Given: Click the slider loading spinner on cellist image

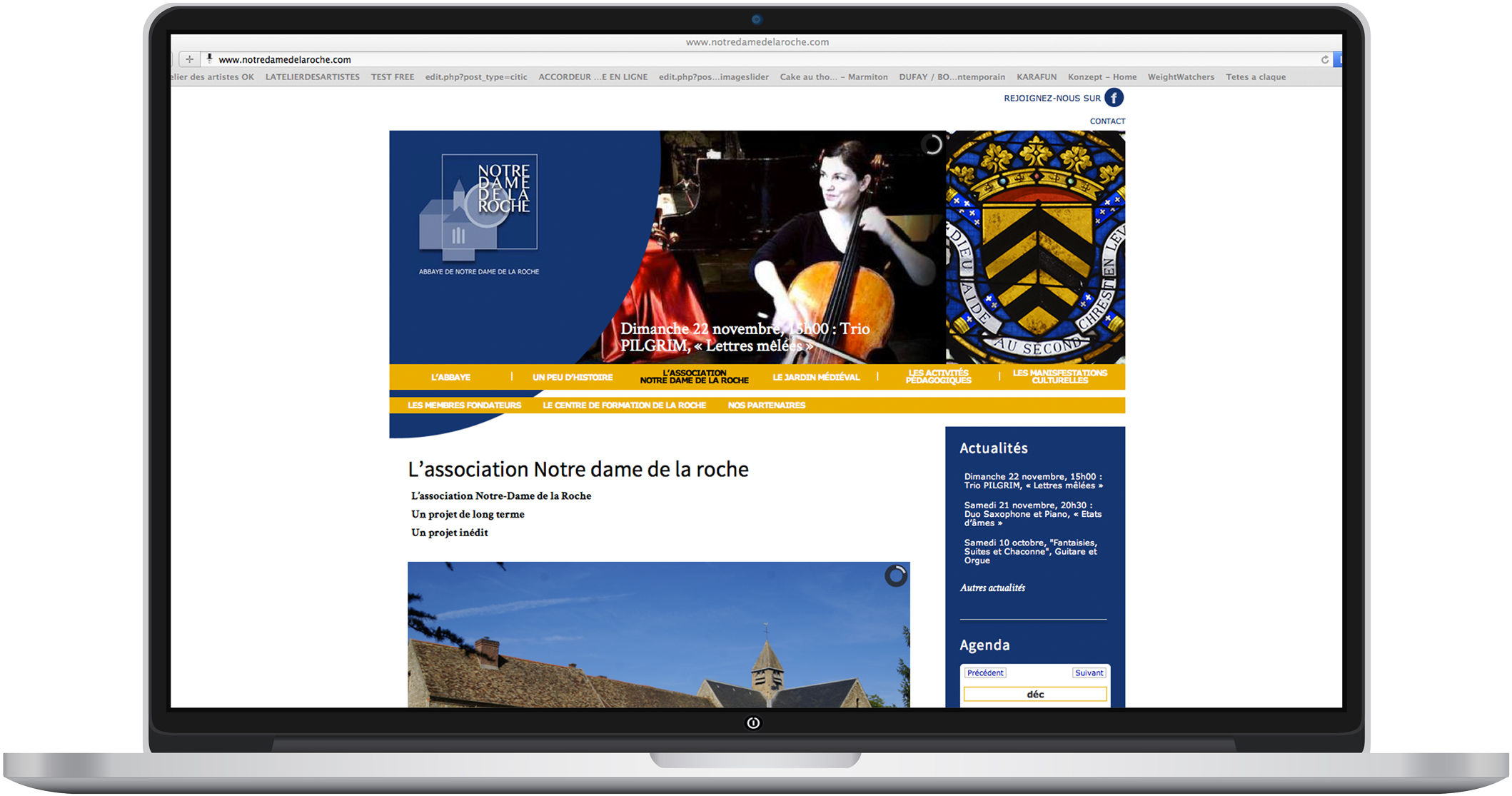Looking at the screenshot, I should 932,145.
